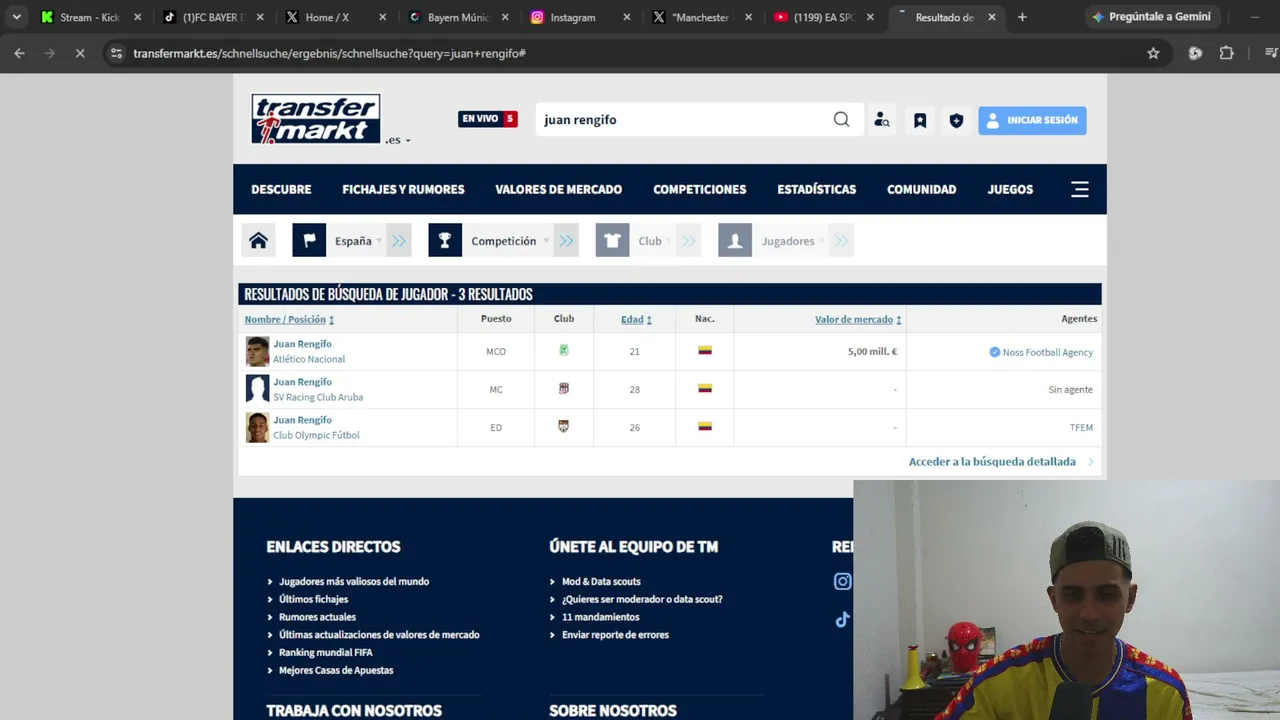The height and width of the screenshot is (720, 1280).
Task: Open Rumores actuales footer link
Action: 317,617
